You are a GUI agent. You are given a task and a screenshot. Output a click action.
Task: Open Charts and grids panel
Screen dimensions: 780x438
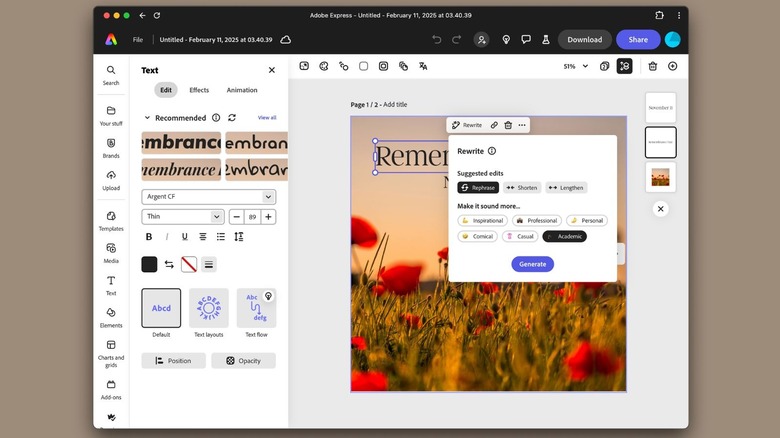pos(111,350)
